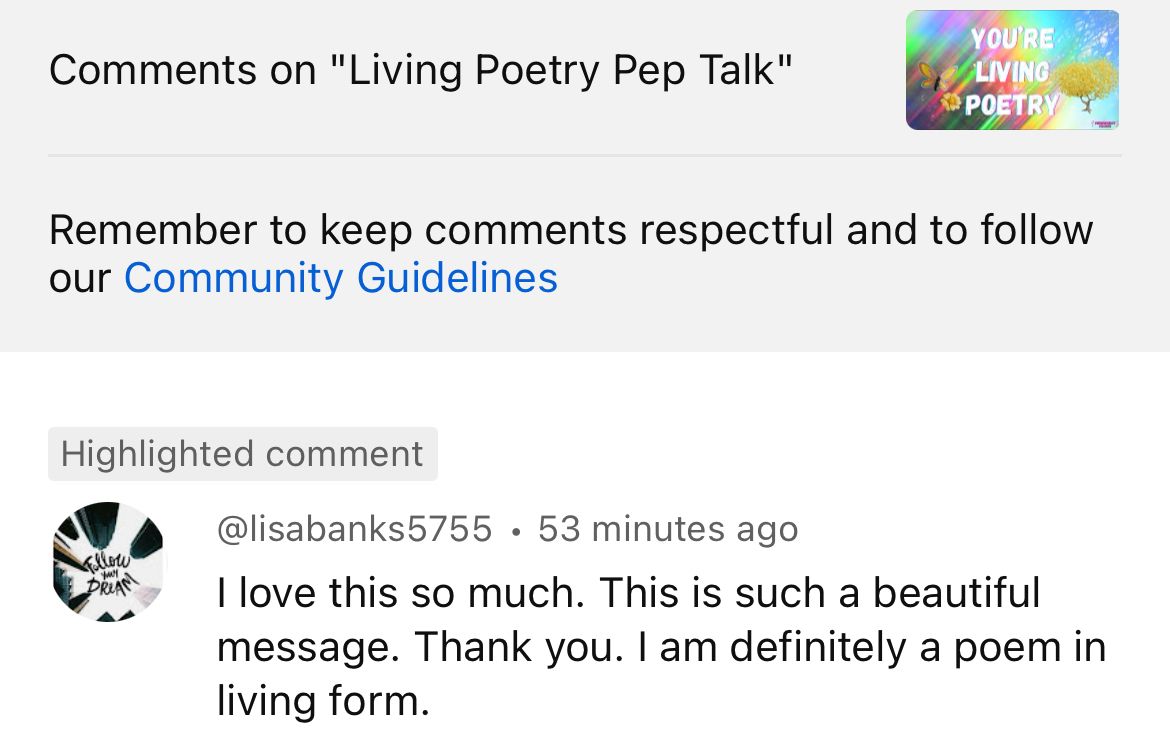Select the comment's first line about loving this
This screenshot has width=1170, height=730.
[x=628, y=592]
